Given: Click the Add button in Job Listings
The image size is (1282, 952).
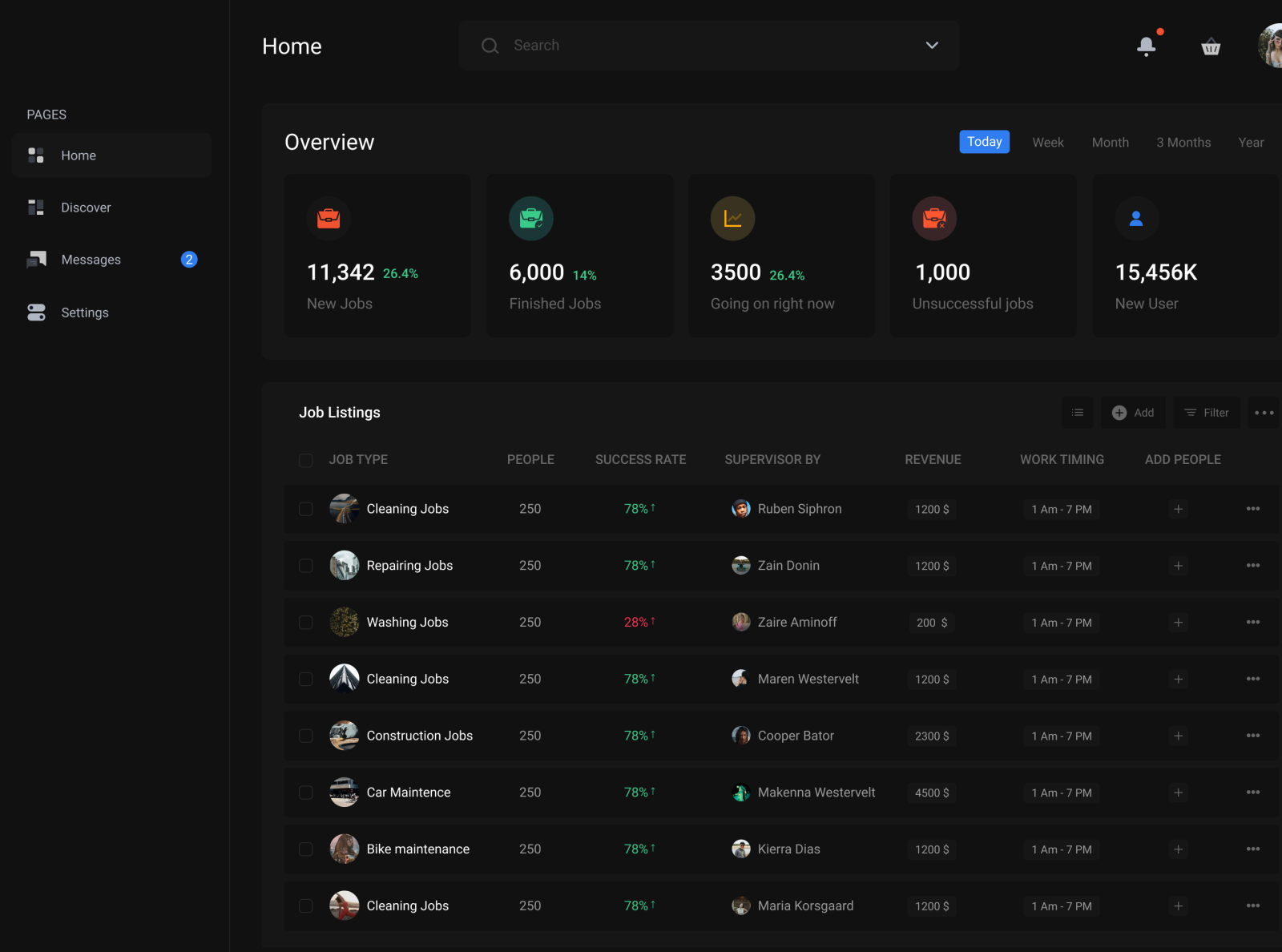Looking at the screenshot, I should click(1133, 413).
